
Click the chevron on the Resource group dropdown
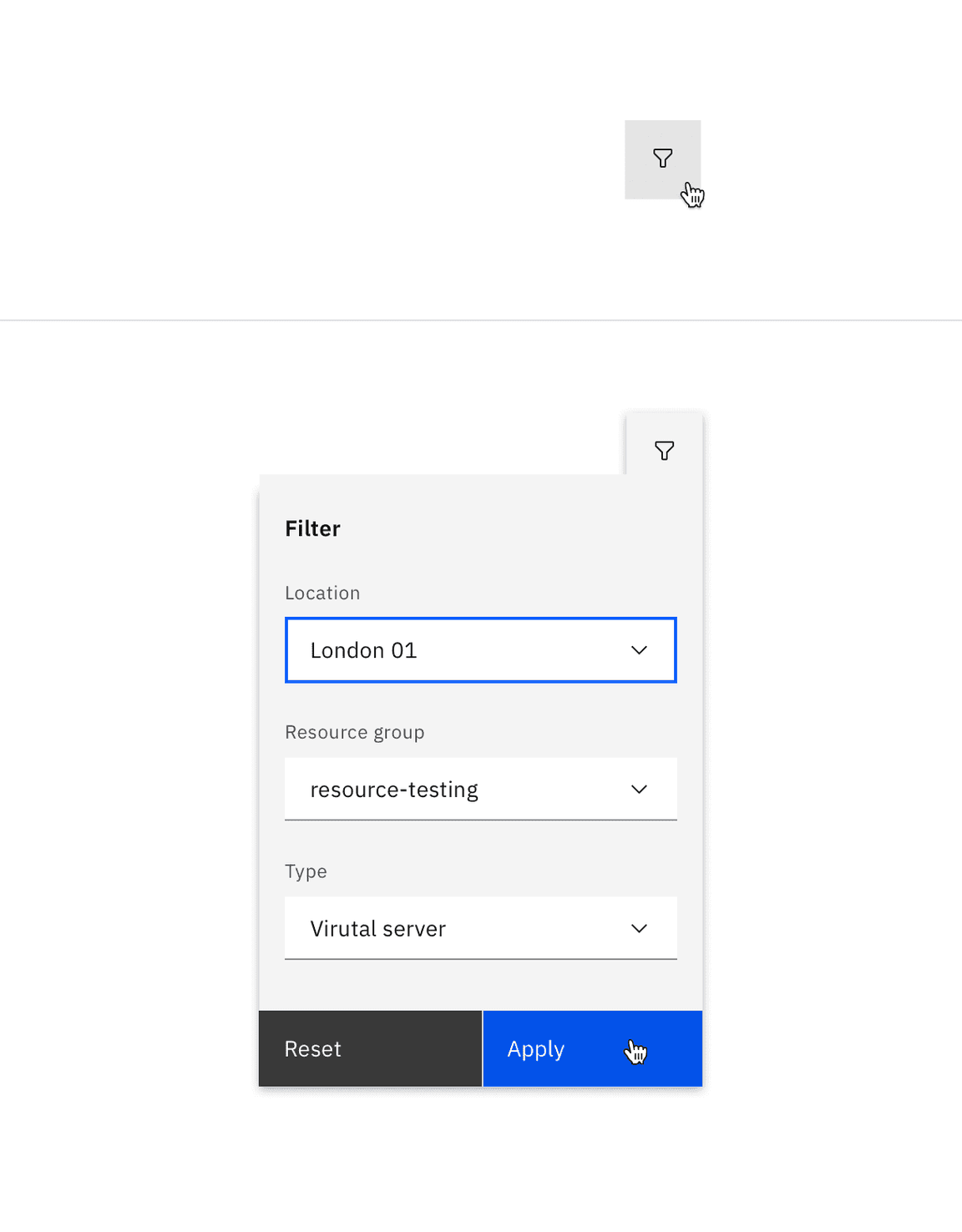[640, 789]
